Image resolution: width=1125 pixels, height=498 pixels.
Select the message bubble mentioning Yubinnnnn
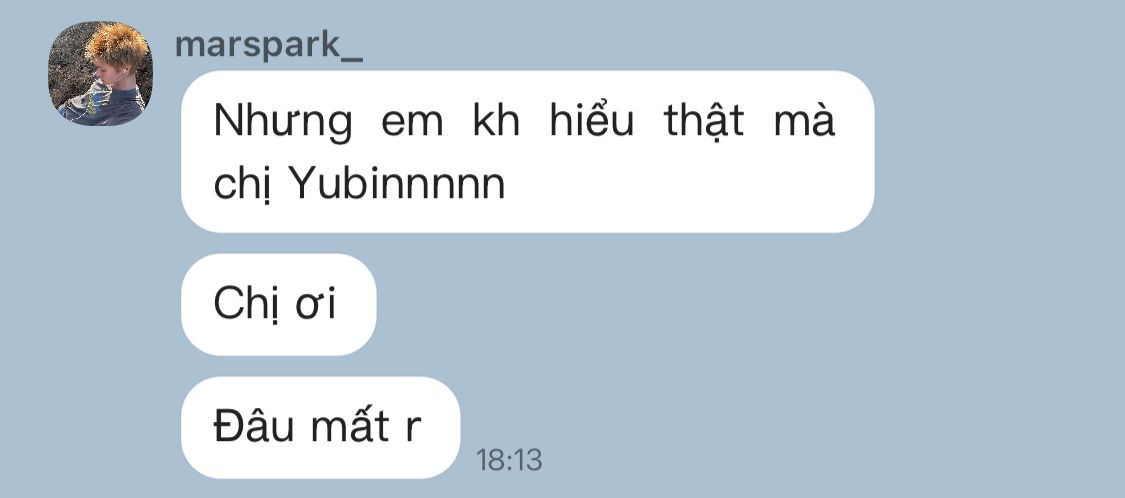(527, 151)
